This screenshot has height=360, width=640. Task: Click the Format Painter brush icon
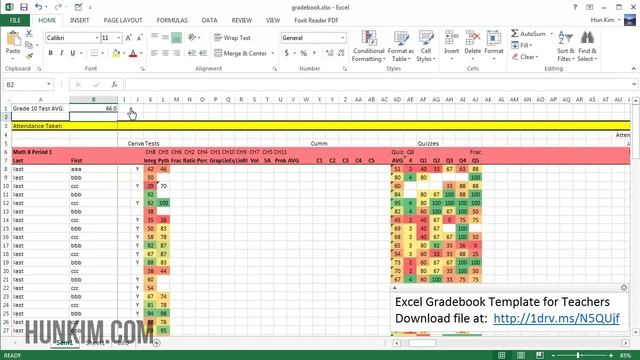click(x=29, y=56)
